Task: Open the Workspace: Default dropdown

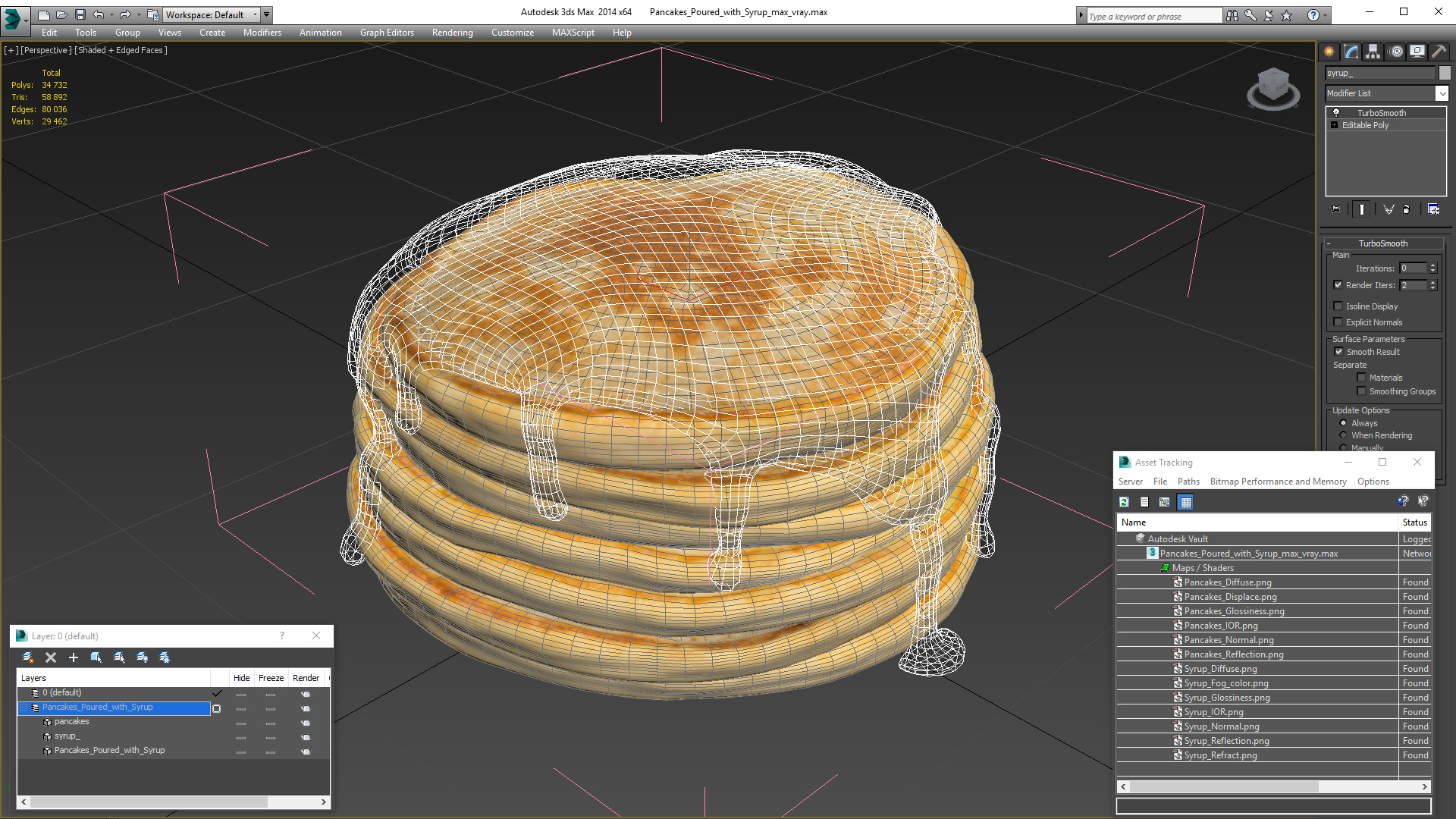Action: coord(212,14)
